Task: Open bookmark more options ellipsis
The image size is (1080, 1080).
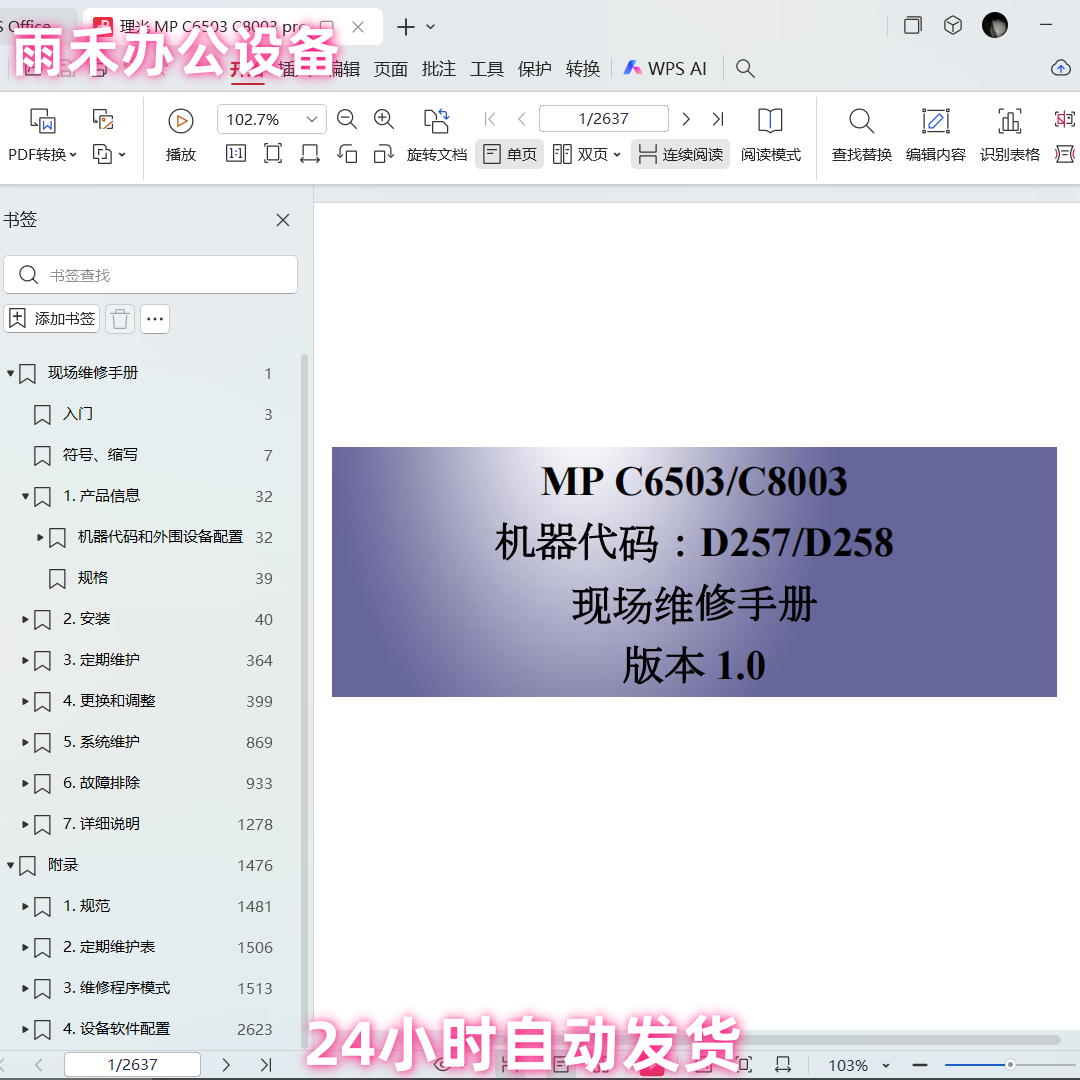Action: tap(155, 319)
